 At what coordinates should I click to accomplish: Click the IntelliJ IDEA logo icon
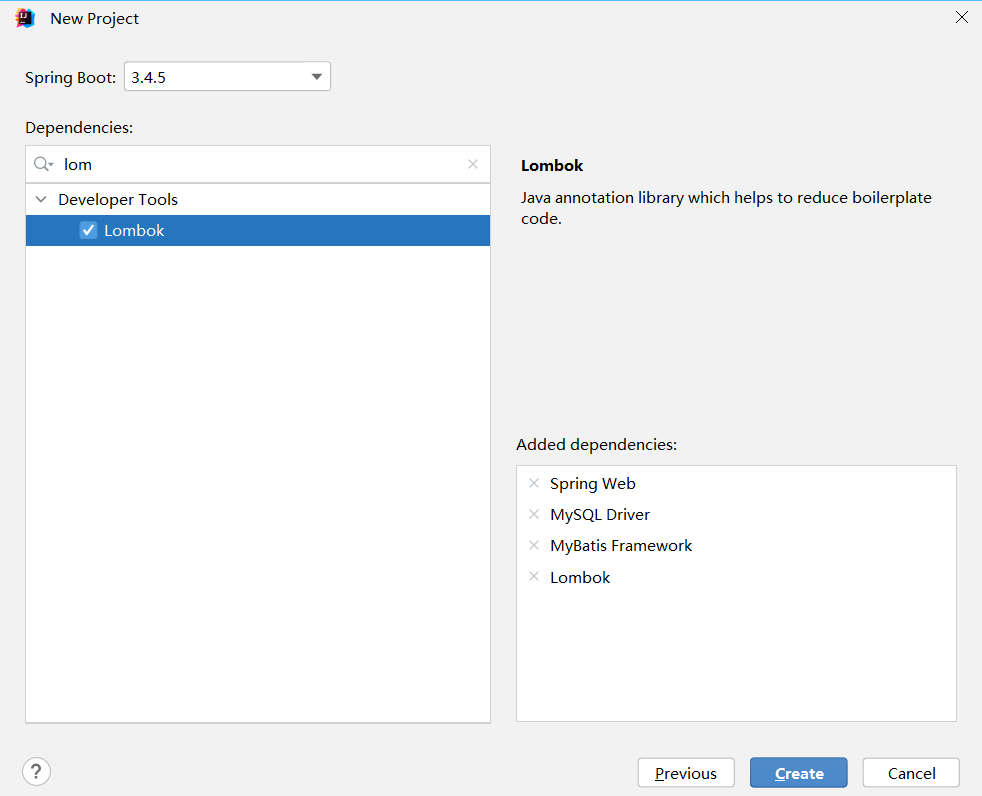point(25,18)
